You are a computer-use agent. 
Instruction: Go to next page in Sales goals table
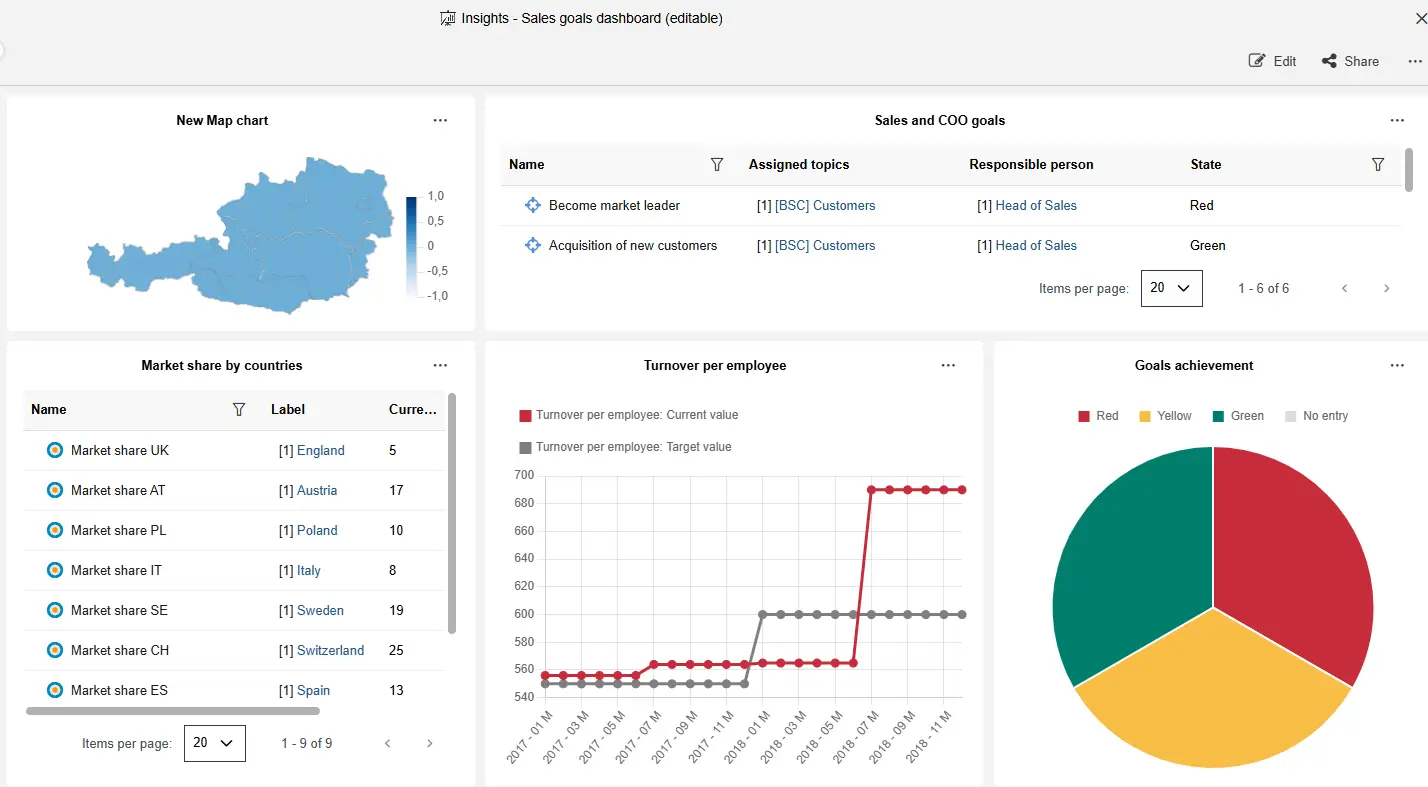[1386, 289]
